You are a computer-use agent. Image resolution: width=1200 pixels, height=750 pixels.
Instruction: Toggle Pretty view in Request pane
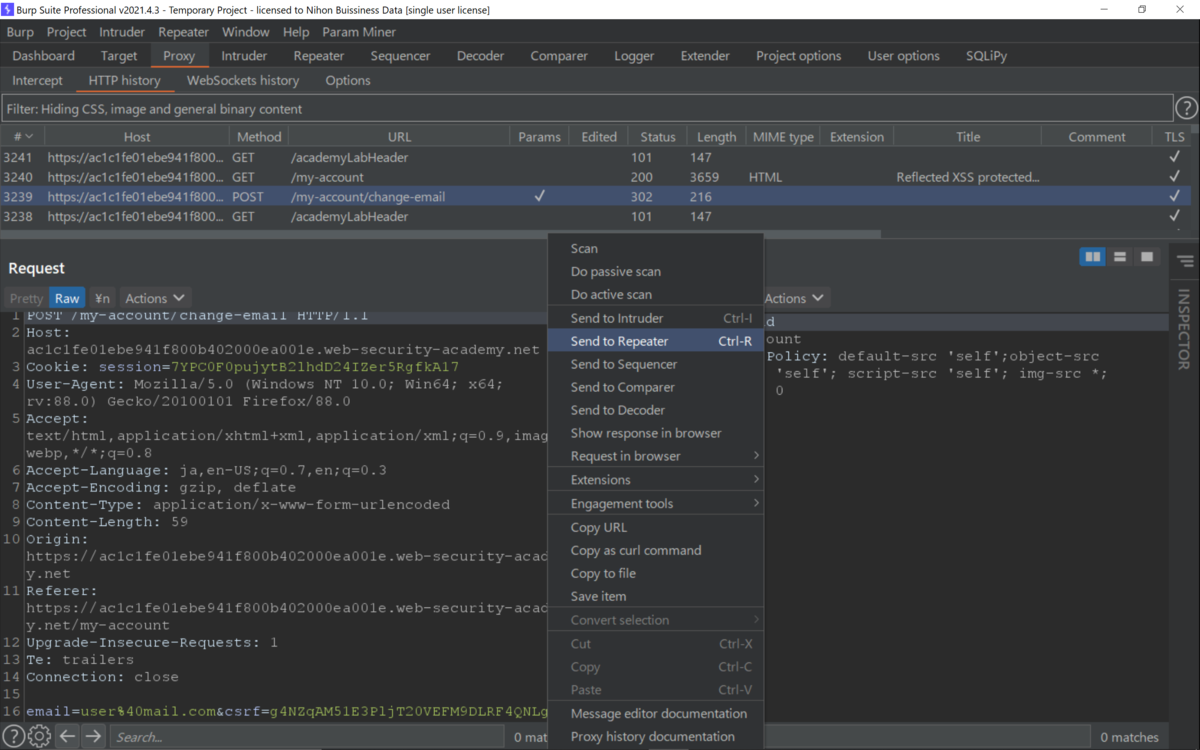click(x=26, y=298)
